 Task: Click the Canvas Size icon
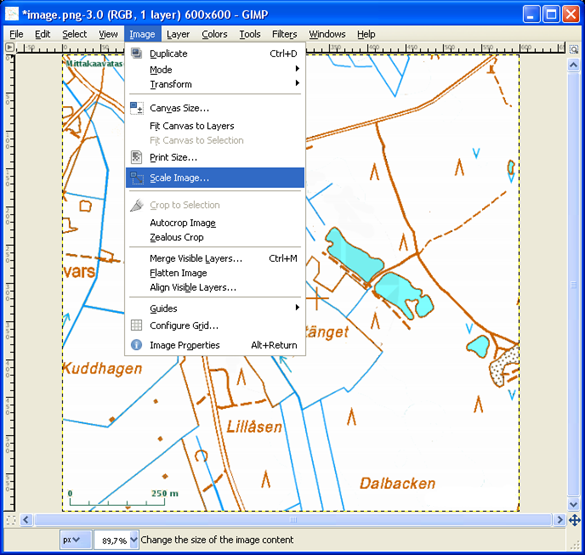point(137,108)
